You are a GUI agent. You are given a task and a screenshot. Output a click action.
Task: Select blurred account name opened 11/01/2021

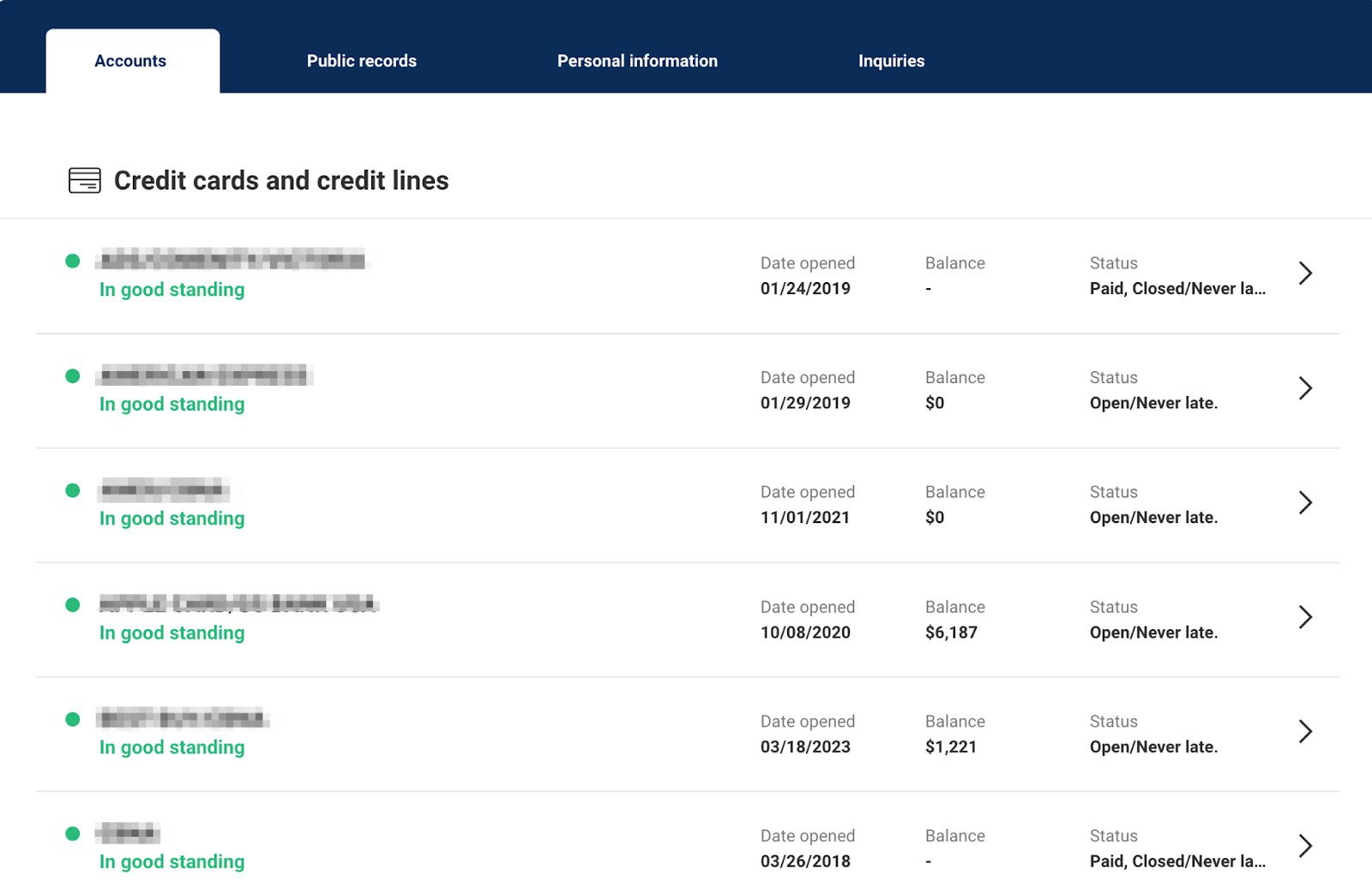click(x=164, y=490)
